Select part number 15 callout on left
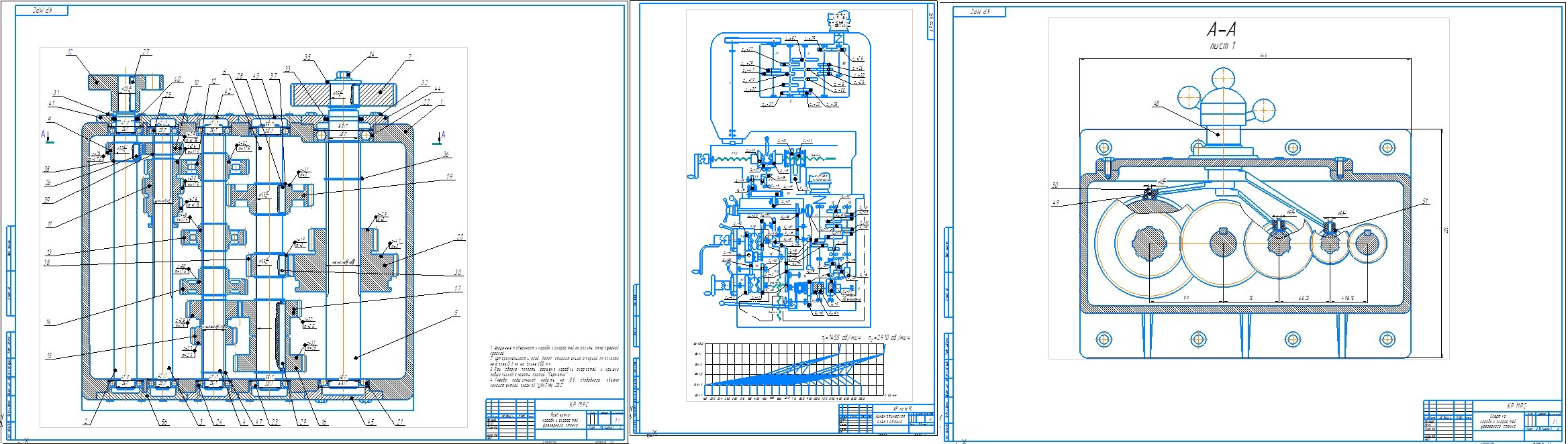The width and height of the screenshot is (1568, 444). coord(48,356)
